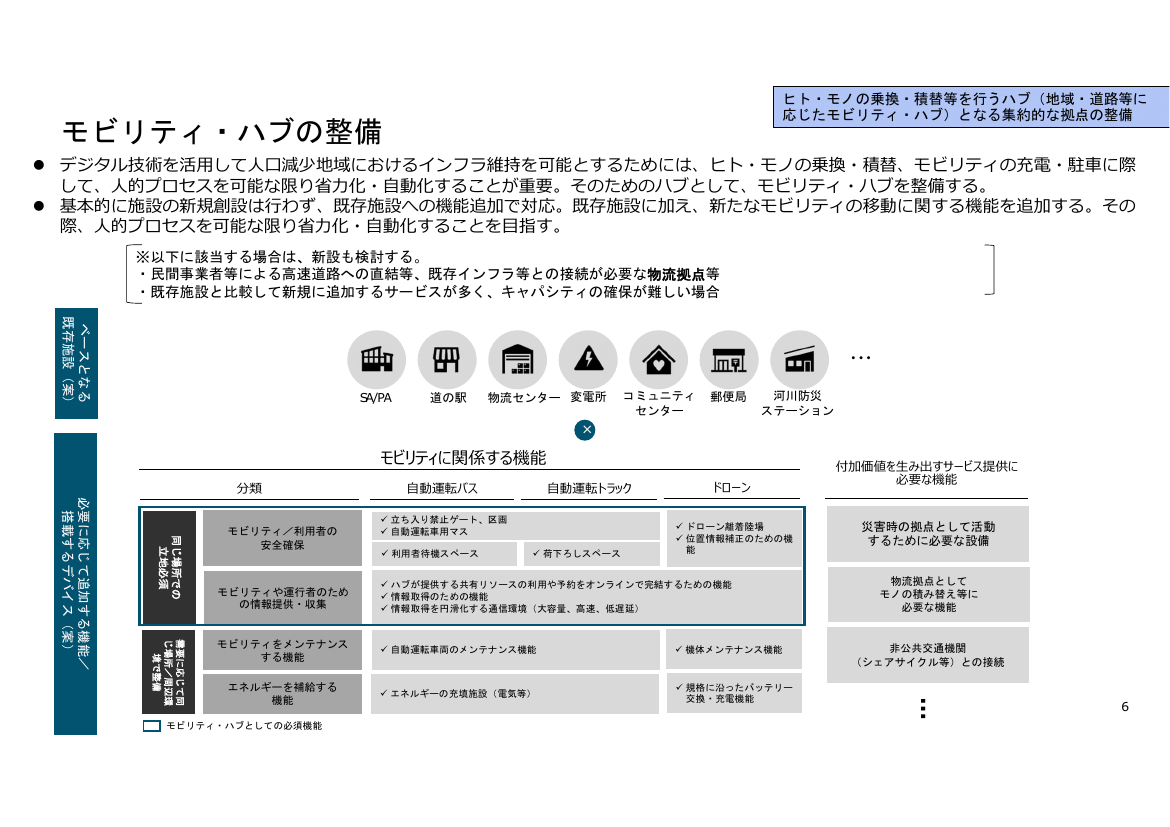Select the 規格に沿ったバッテリー交換・充電機能 cell
The width and height of the screenshot is (1170, 827).
[x=733, y=693]
